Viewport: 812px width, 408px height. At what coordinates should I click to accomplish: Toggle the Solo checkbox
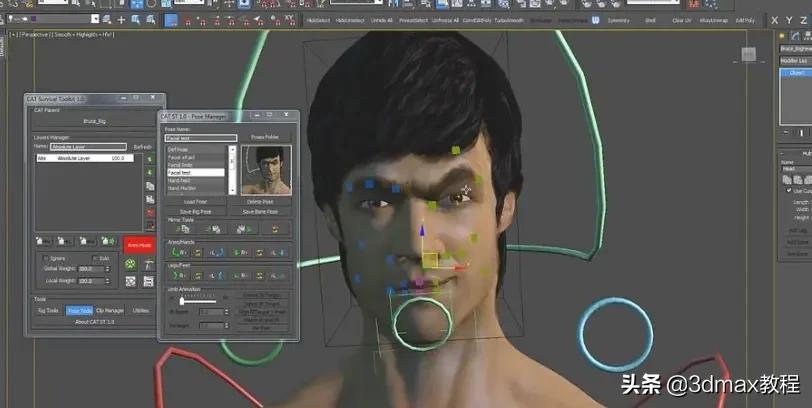(95, 258)
